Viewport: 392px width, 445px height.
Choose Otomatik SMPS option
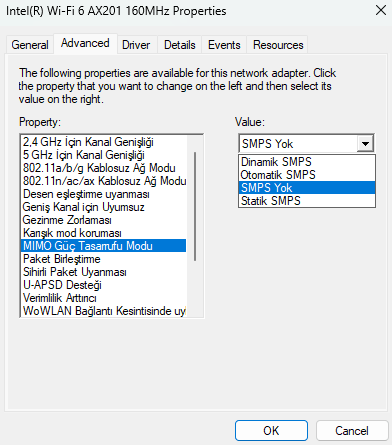(307, 175)
